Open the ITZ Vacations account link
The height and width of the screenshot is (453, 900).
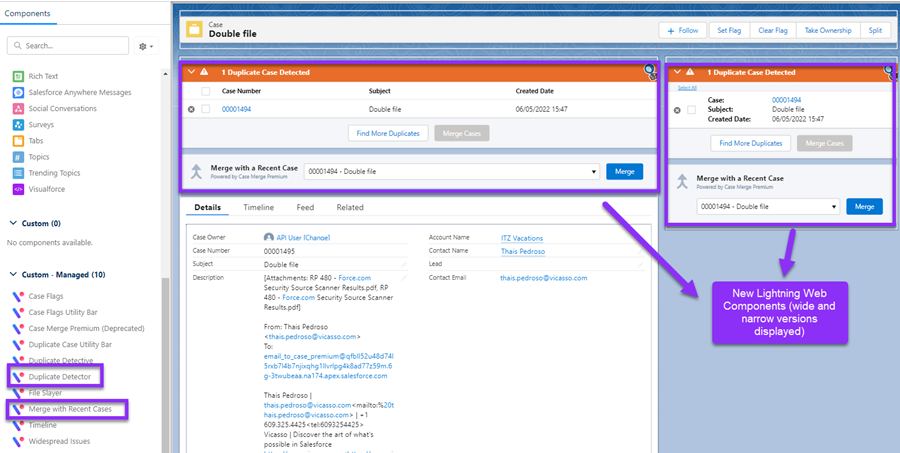[x=522, y=238]
